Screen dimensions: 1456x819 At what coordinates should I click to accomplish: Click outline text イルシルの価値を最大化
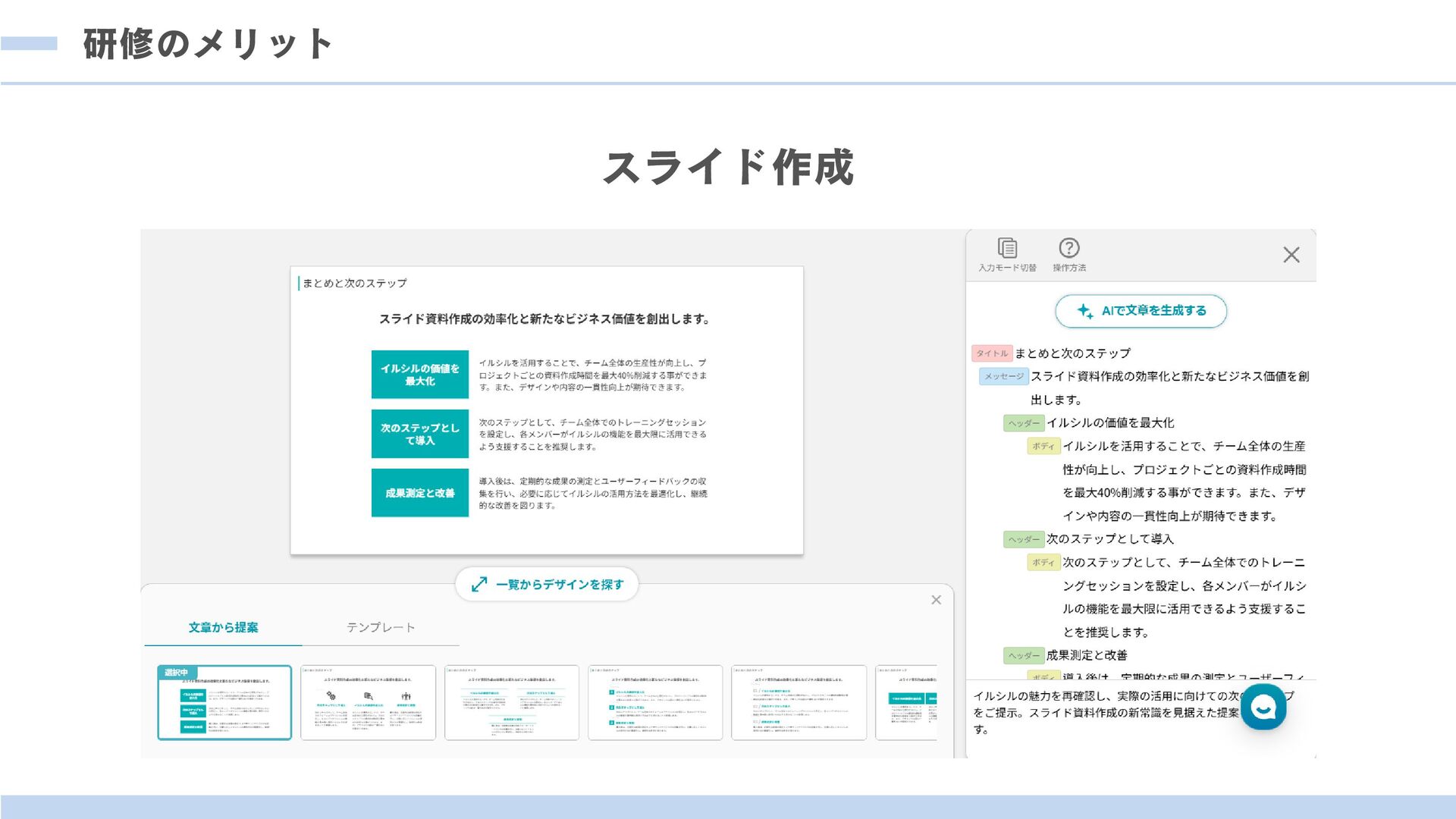coord(1110,423)
